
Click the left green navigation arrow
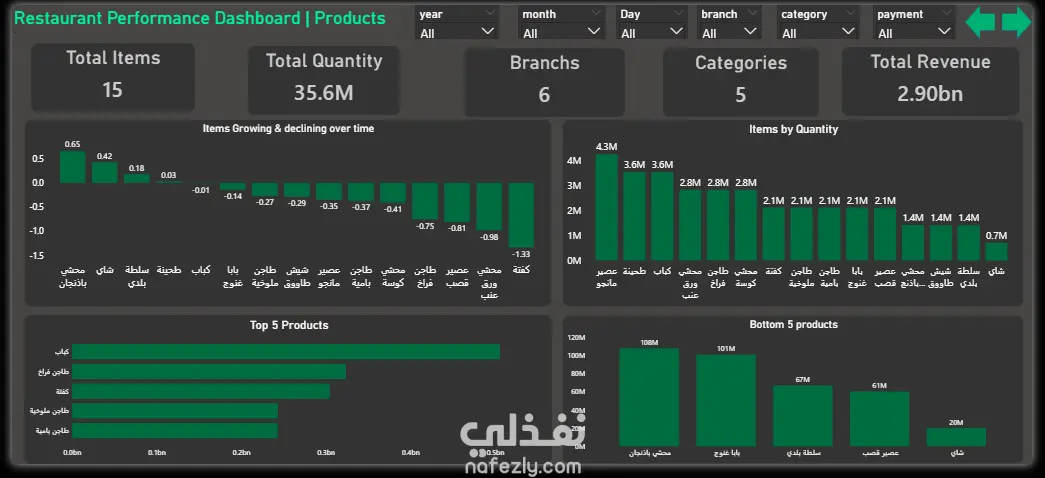[980, 22]
